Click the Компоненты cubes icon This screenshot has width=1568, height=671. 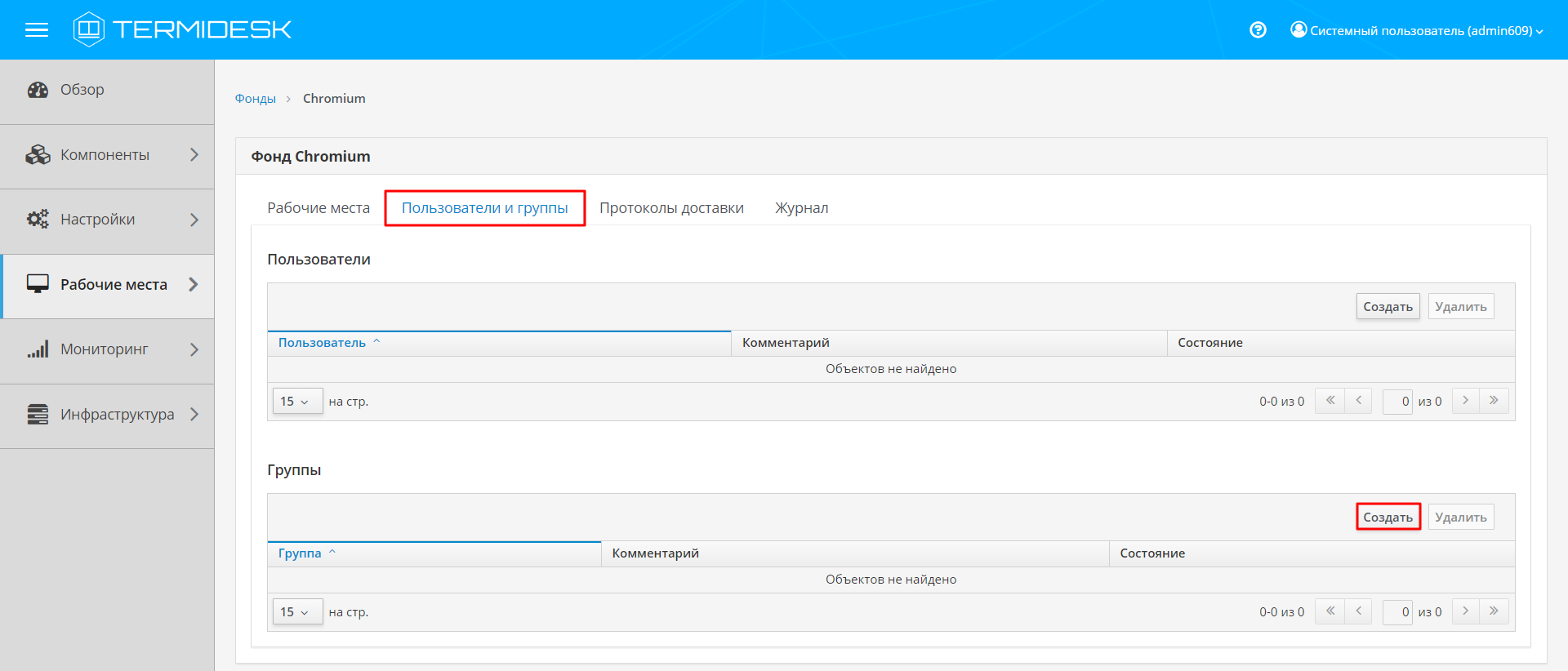click(38, 155)
